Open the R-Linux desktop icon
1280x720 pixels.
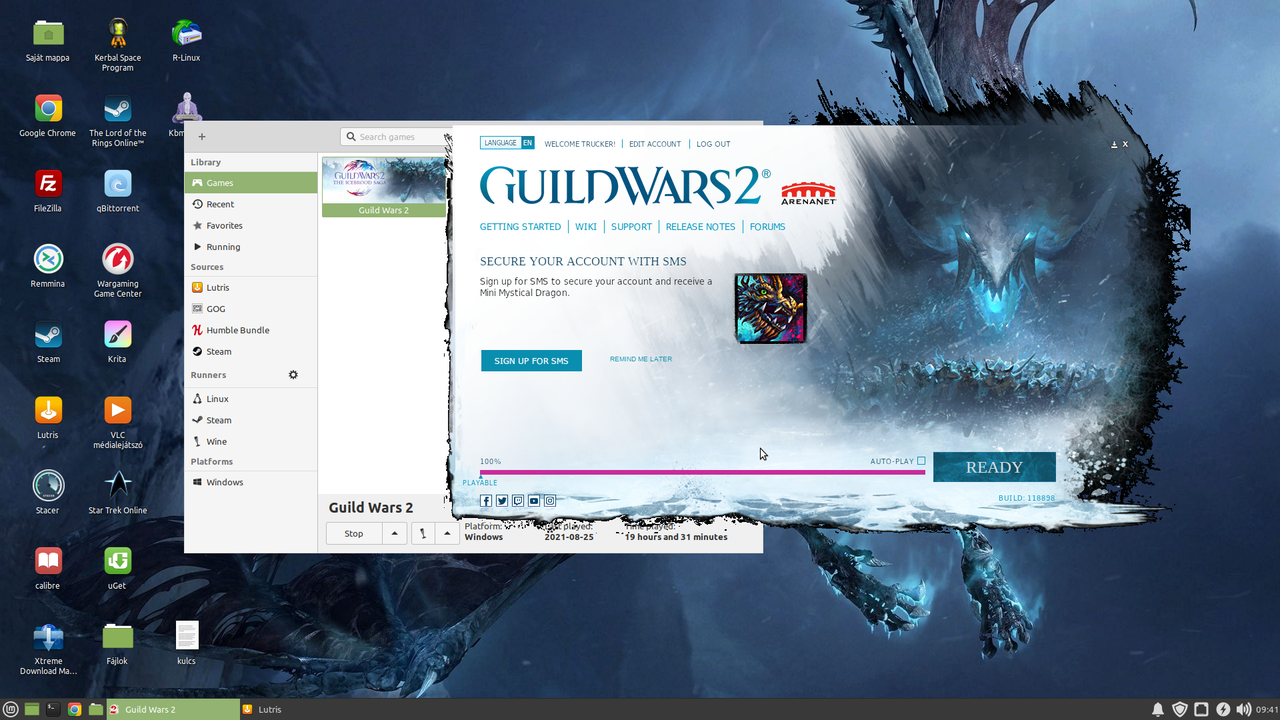tap(186, 40)
